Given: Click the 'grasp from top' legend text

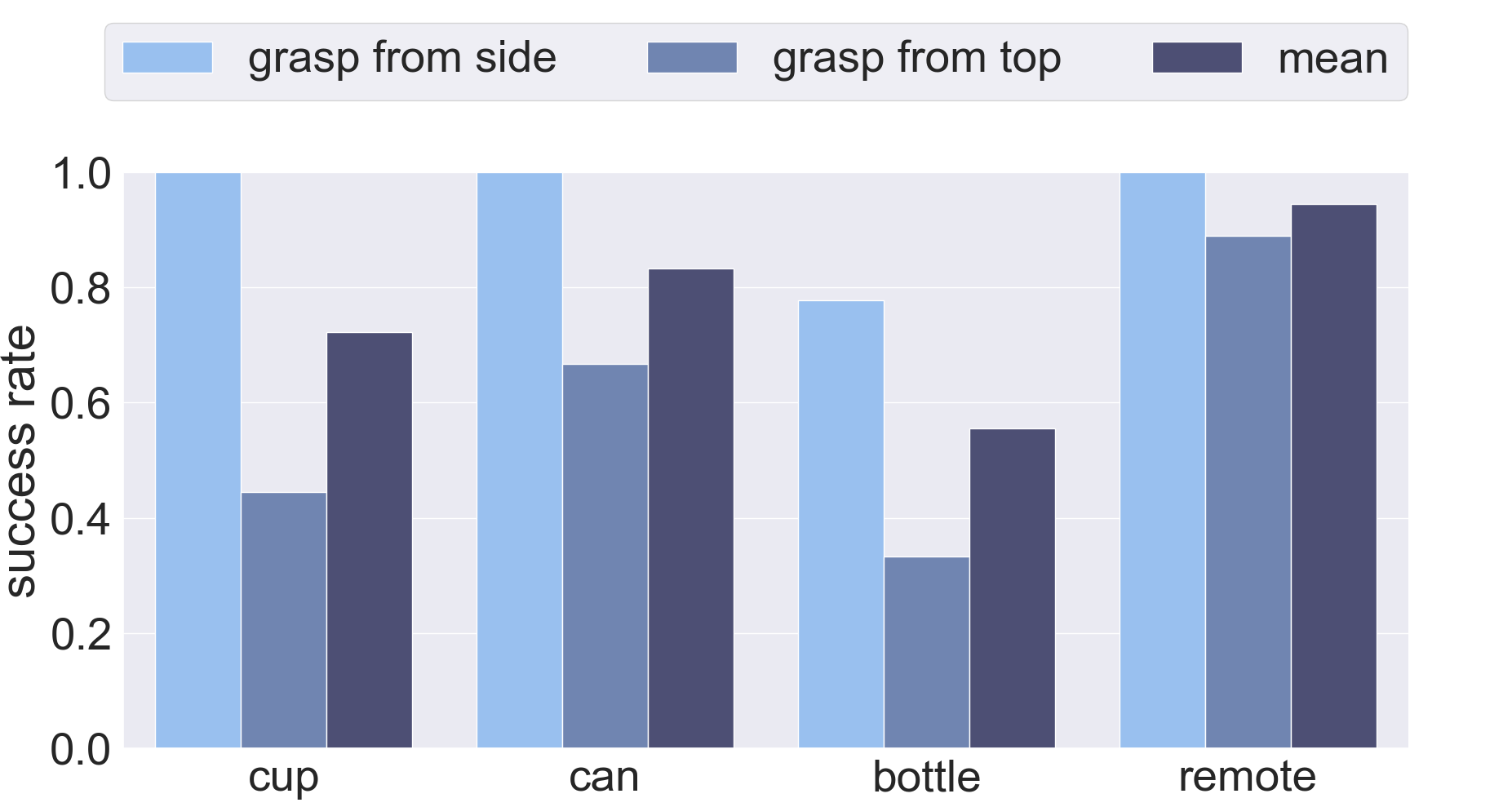Looking at the screenshot, I should (x=916, y=59).
